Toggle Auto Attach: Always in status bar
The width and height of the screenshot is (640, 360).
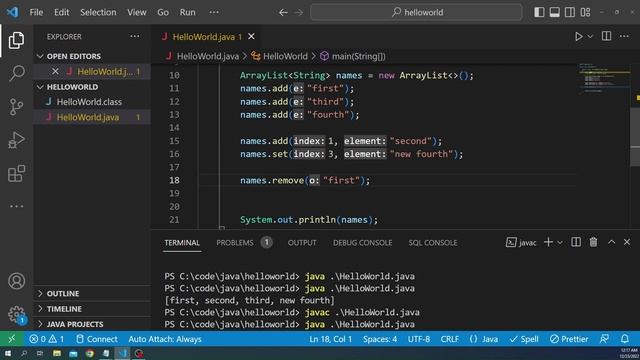click(x=165, y=339)
